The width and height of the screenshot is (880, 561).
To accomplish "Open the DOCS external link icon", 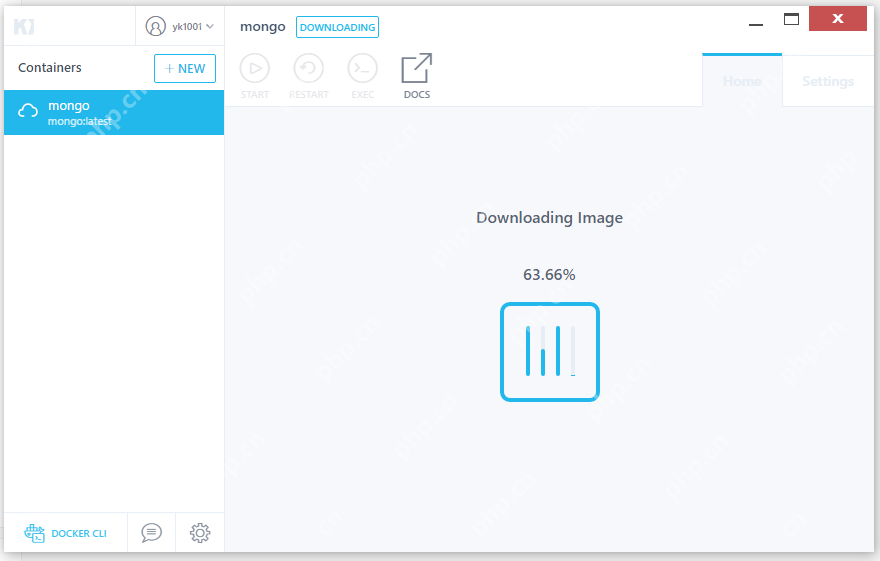I will pyautogui.click(x=416, y=68).
